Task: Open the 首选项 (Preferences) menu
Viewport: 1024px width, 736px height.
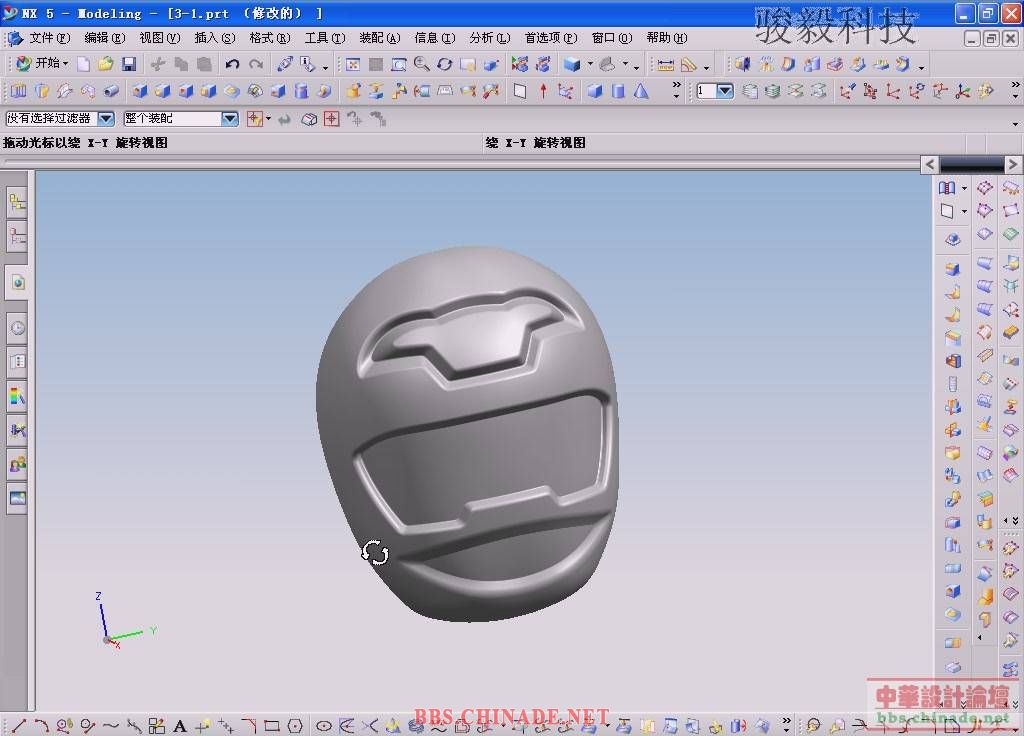Action: pos(551,38)
